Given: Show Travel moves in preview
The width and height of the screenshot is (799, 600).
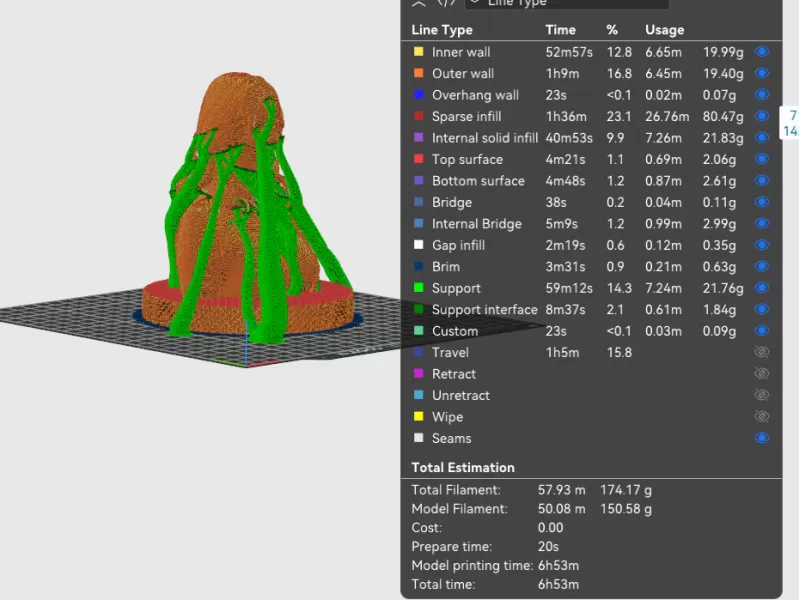Looking at the screenshot, I should tap(762, 352).
